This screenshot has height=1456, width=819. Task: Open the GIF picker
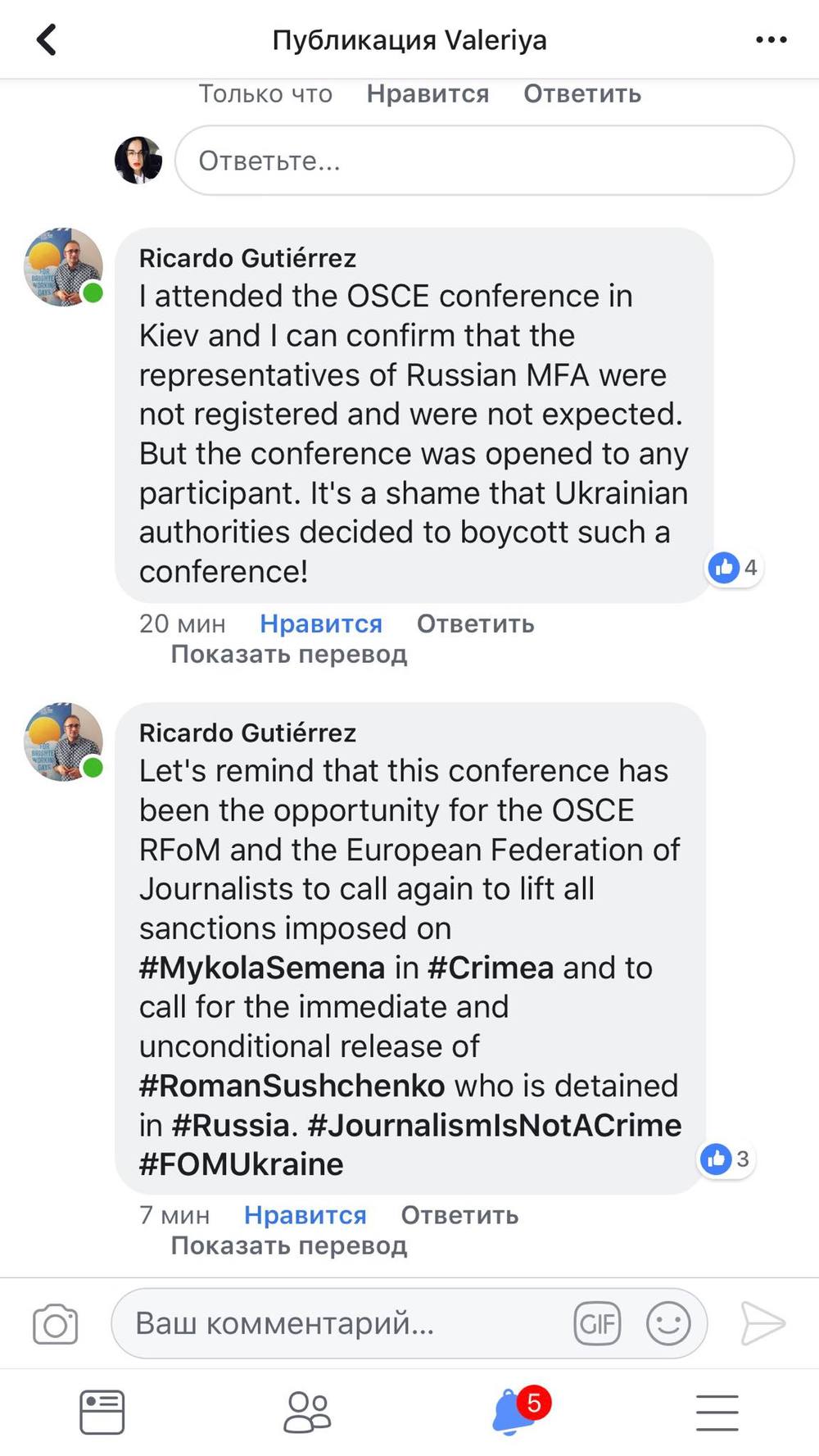coord(597,1323)
